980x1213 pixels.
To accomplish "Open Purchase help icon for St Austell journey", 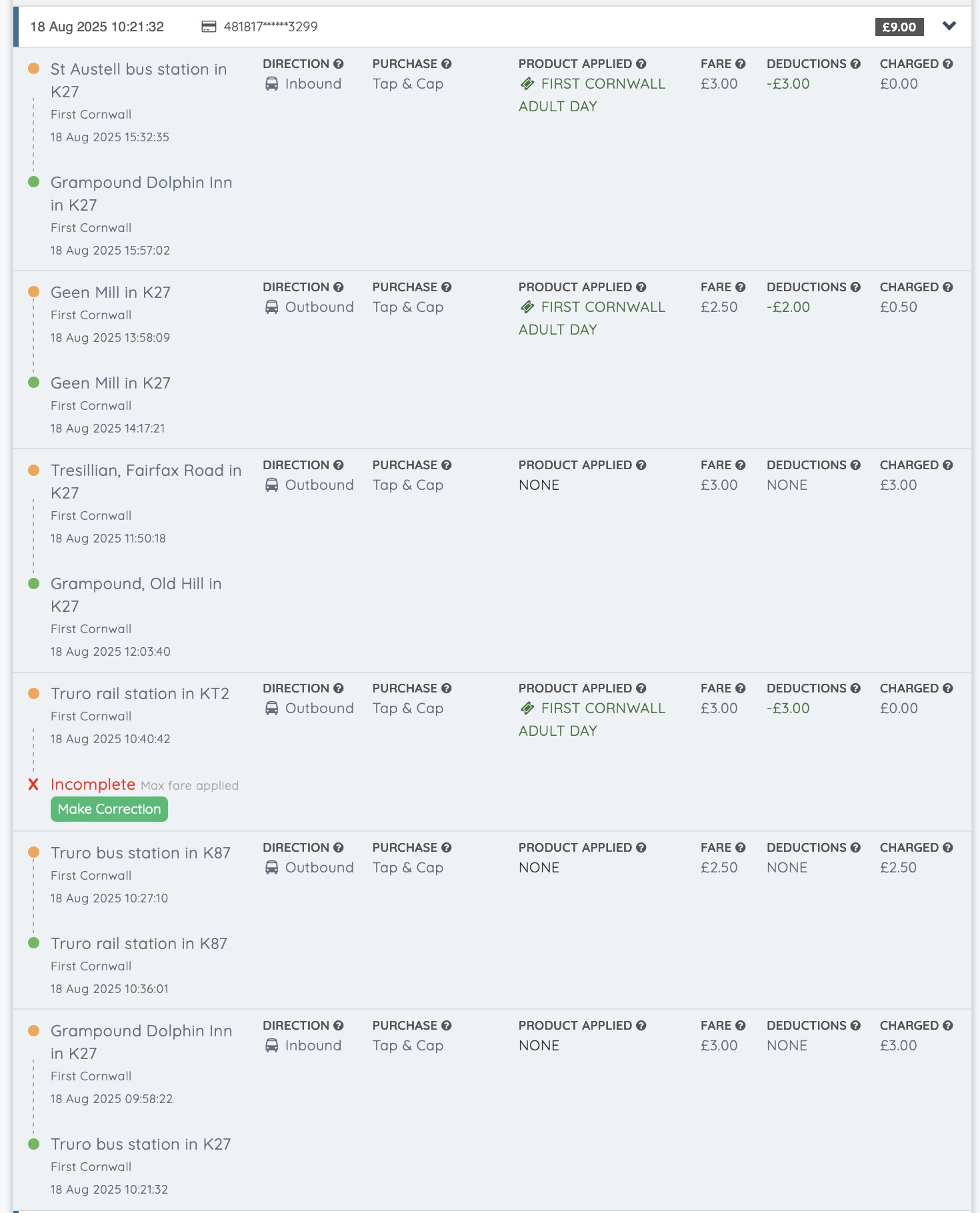I will pyautogui.click(x=447, y=64).
